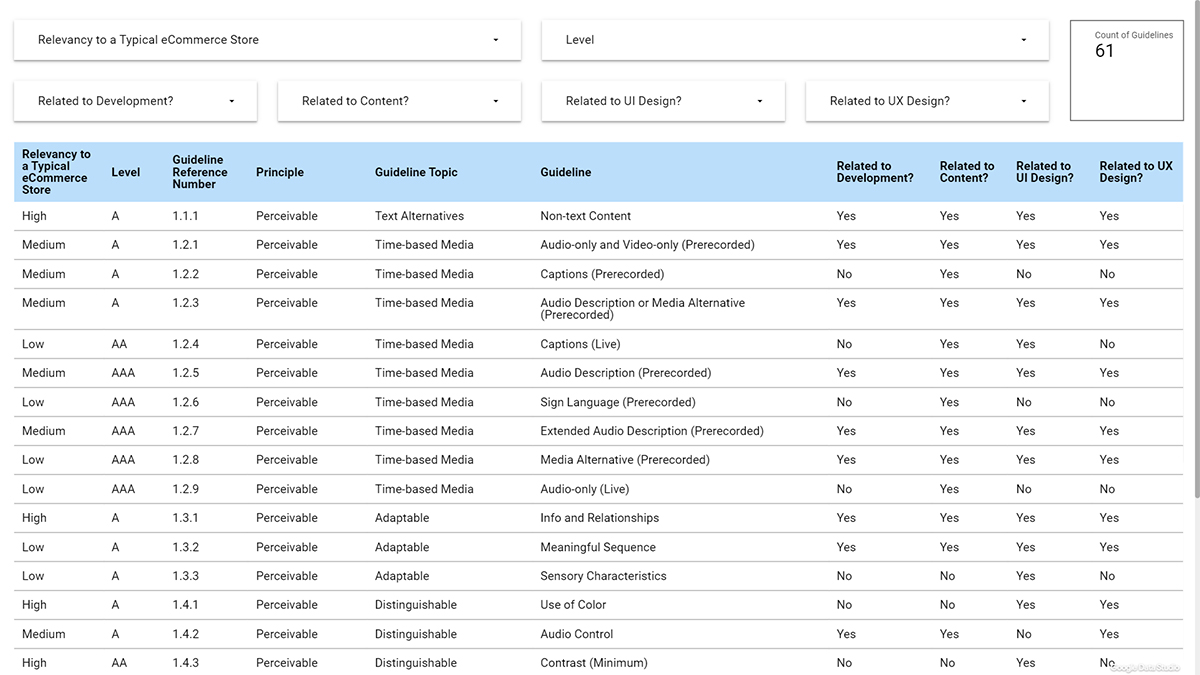Image resolution: width=1200 pixels, height=675 pixels.
Task: Sort by the Level column header
Action: (x=126, y=172)
